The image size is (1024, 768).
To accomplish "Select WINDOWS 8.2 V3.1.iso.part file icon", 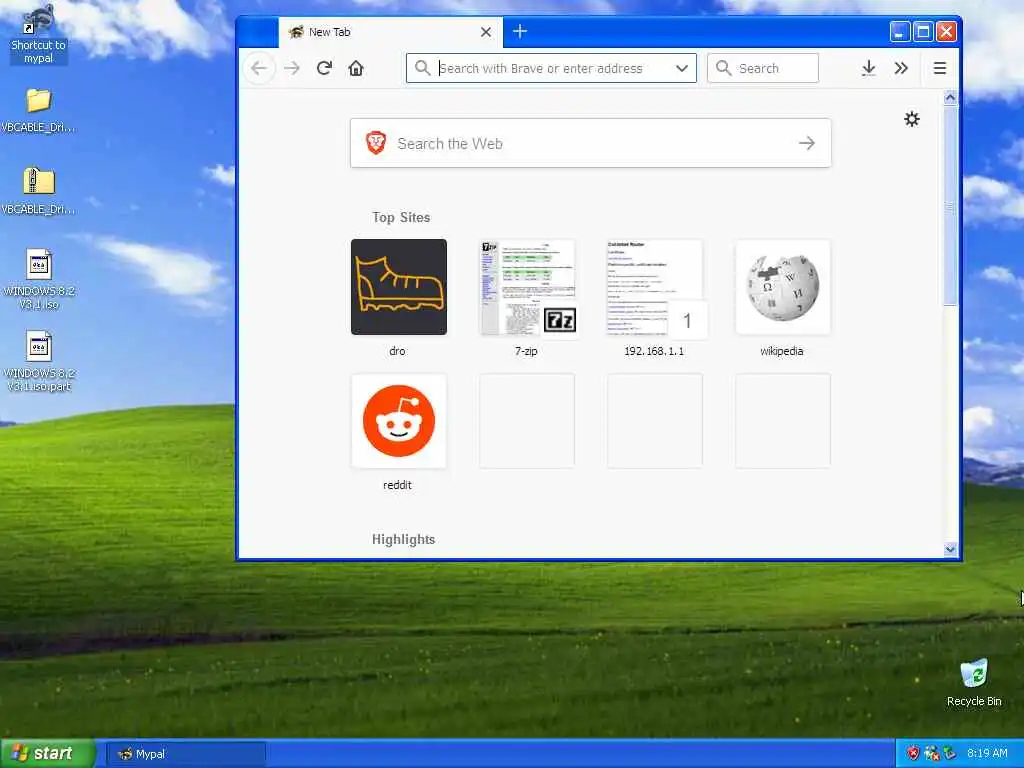I will [39, 362].
